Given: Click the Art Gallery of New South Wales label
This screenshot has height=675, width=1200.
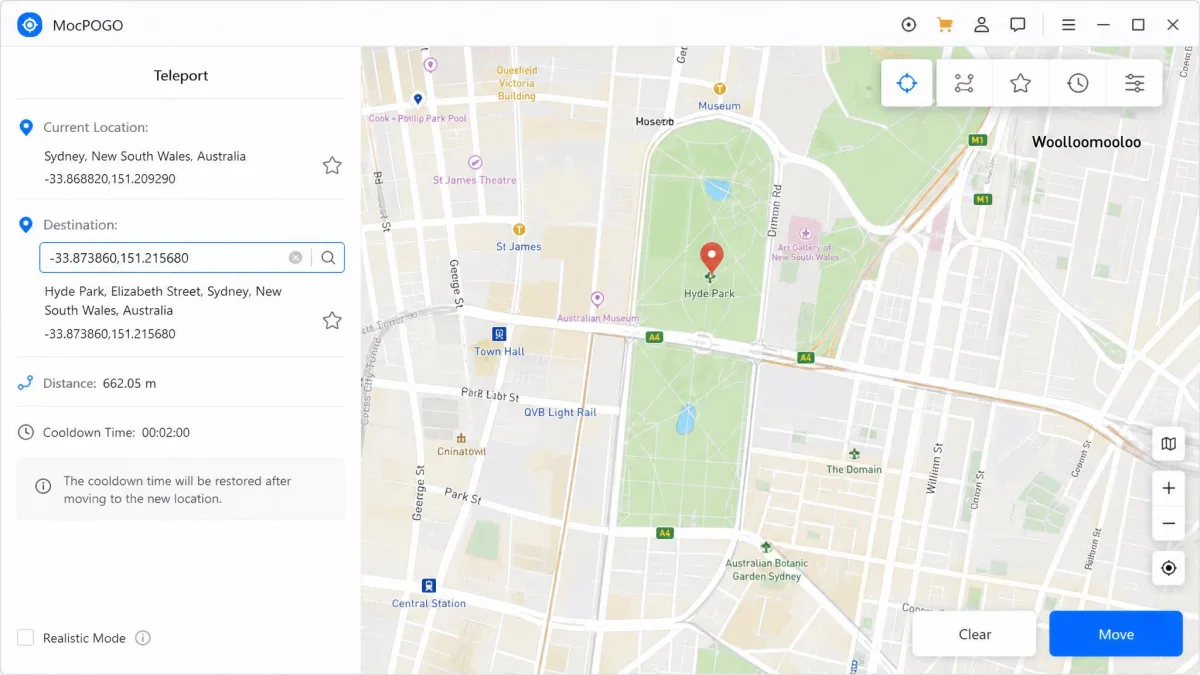Looking at the screenshot, I should click(x=805, y=252).
